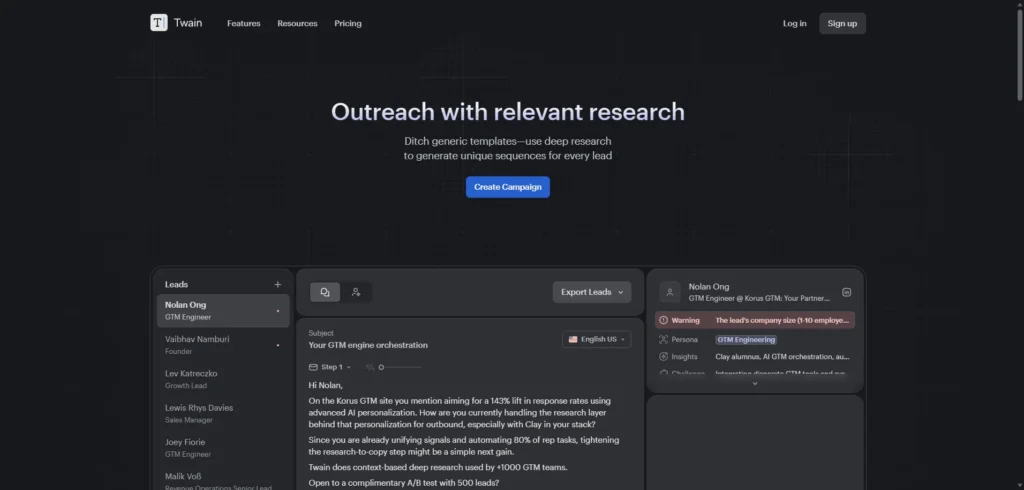
Task: Click the Twain logo icon
Action: click(x=159, y=23)
